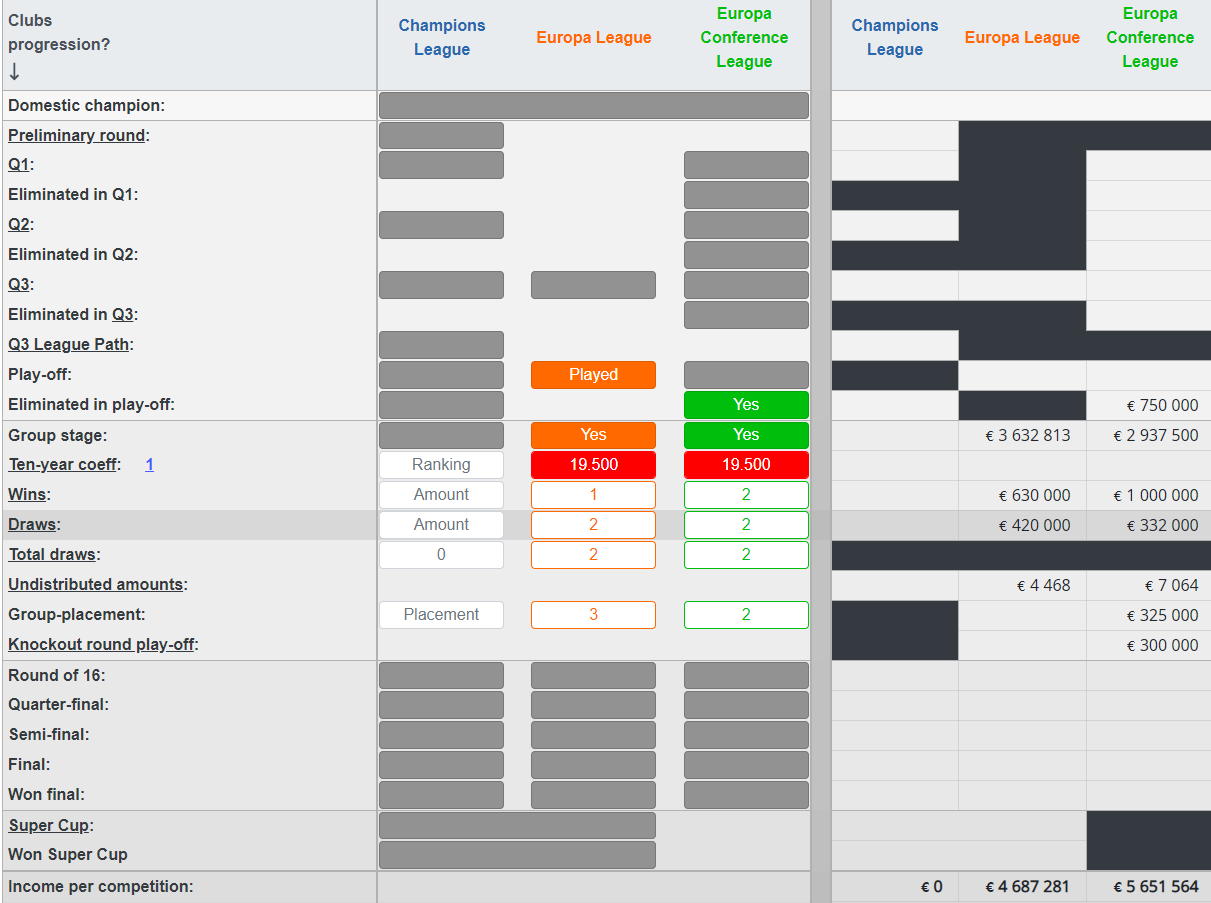Toggle the Won Super Cup button
1211x903 pixels.
(517, 855)
